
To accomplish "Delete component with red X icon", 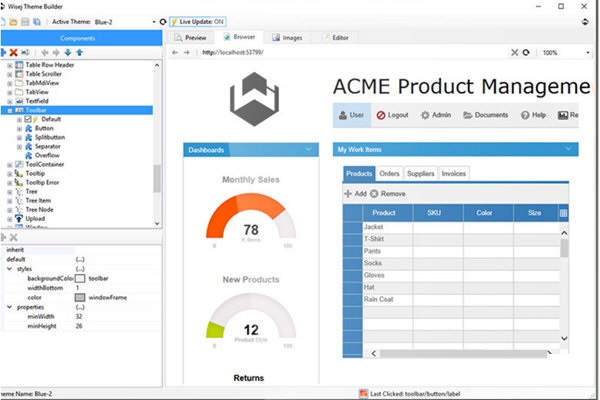I will [x=13, y=52].
